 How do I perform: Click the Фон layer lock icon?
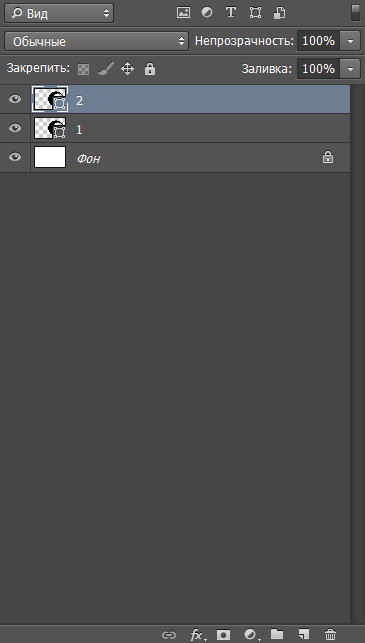pos(328,157)
